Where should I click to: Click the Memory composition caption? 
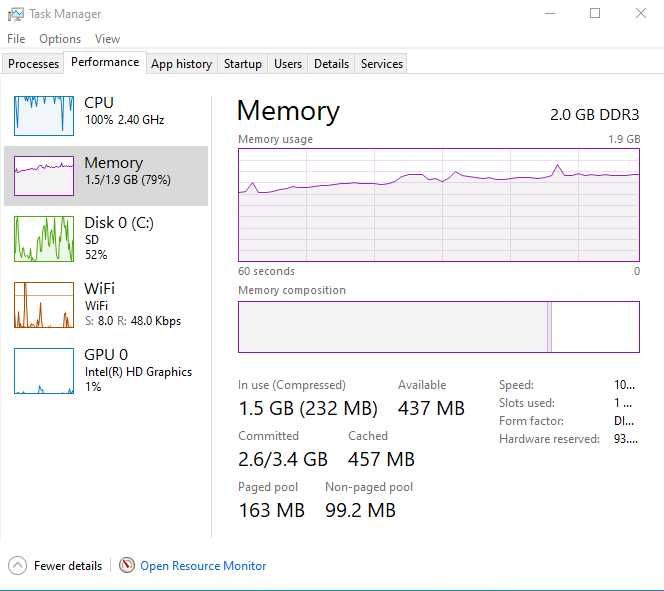click(292, 290)
